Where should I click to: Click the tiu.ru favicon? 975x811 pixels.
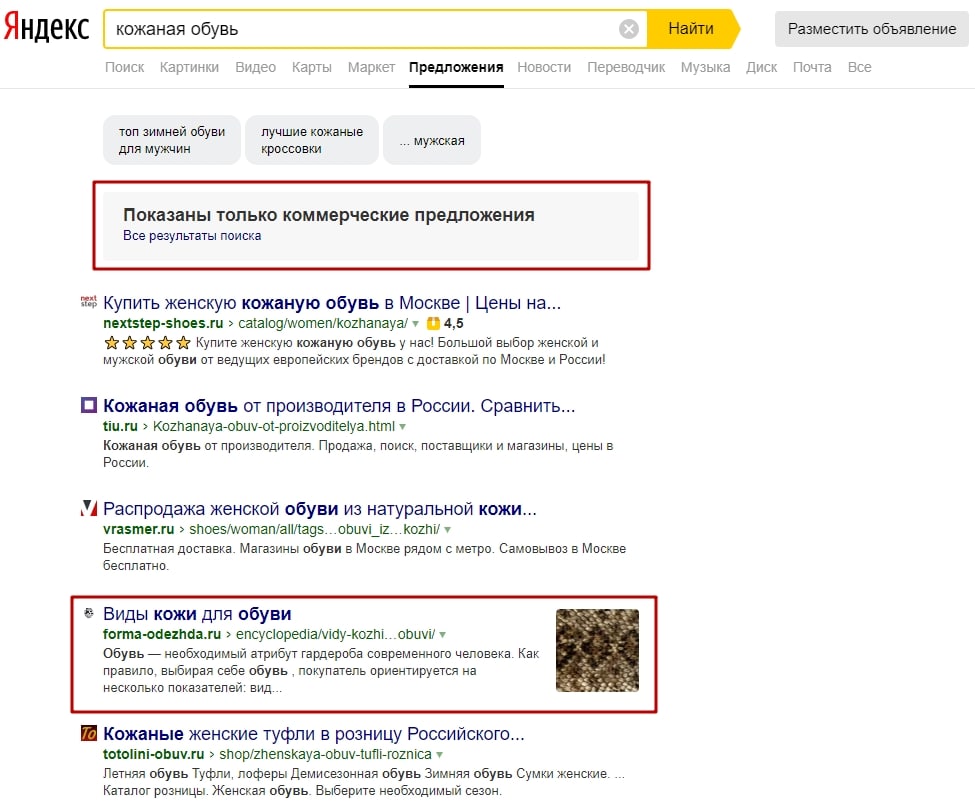89,406
